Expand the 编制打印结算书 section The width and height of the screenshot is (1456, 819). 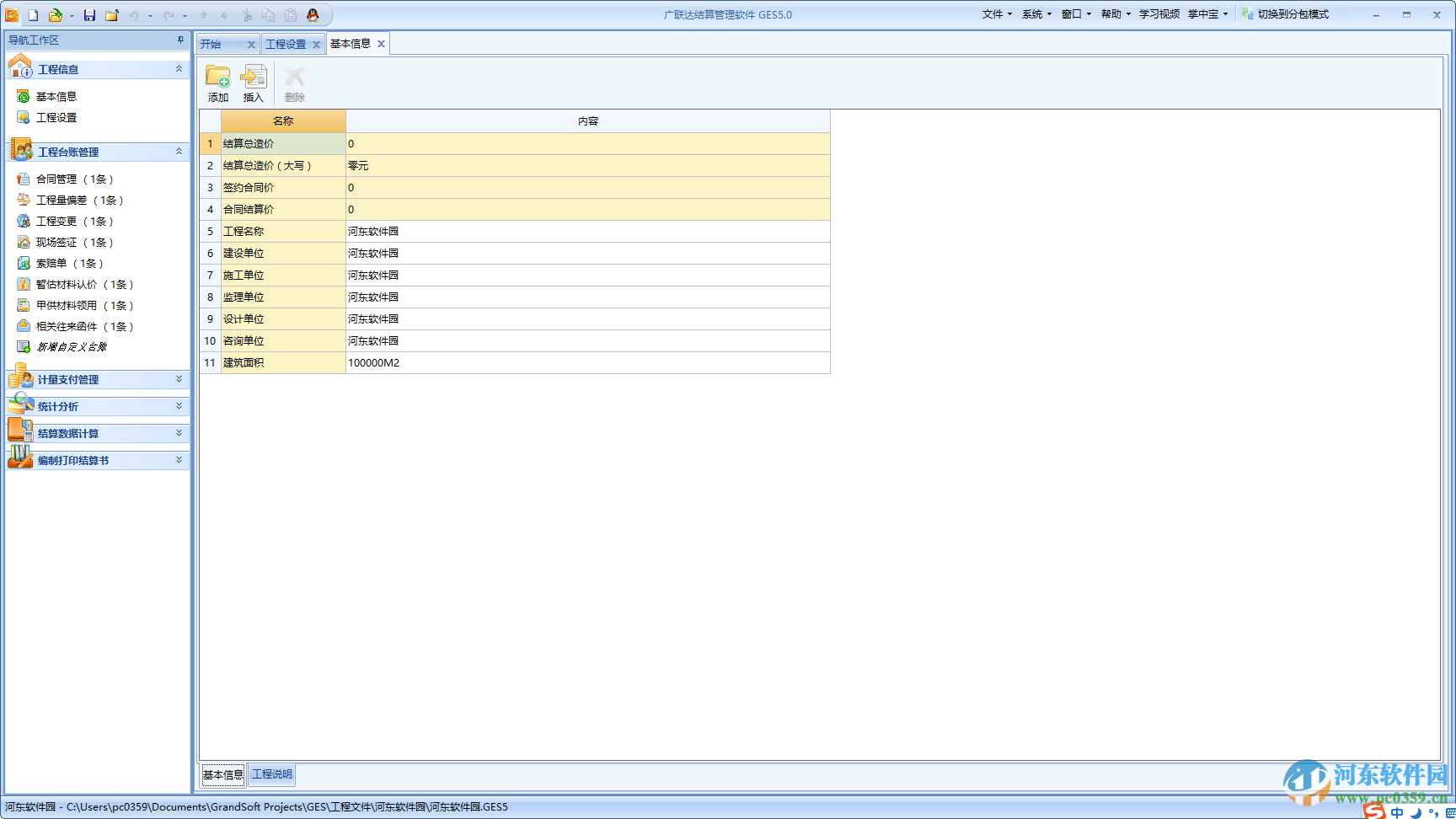[x=179, y=460]
